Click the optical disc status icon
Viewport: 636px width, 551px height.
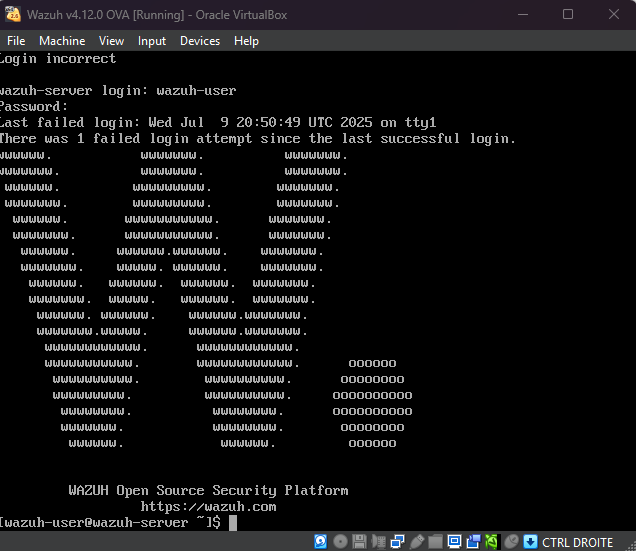[x=340, y=541]
